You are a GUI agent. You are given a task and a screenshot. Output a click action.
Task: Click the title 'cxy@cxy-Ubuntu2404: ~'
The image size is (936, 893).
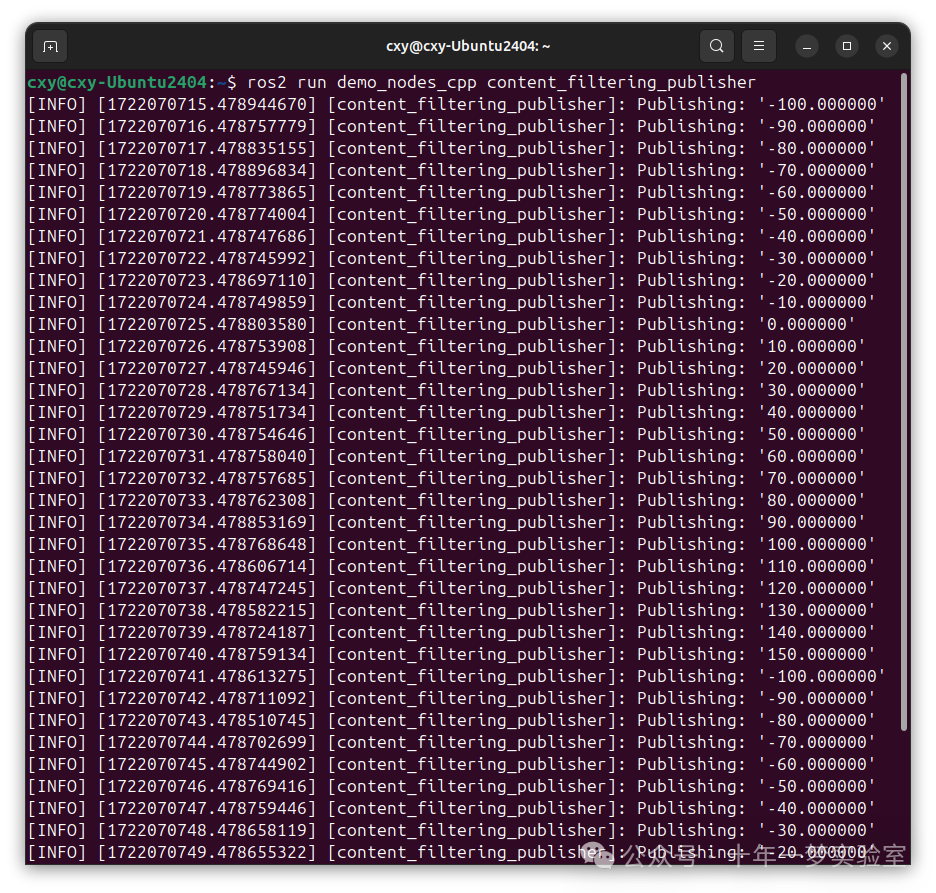(x=468, y=46)
